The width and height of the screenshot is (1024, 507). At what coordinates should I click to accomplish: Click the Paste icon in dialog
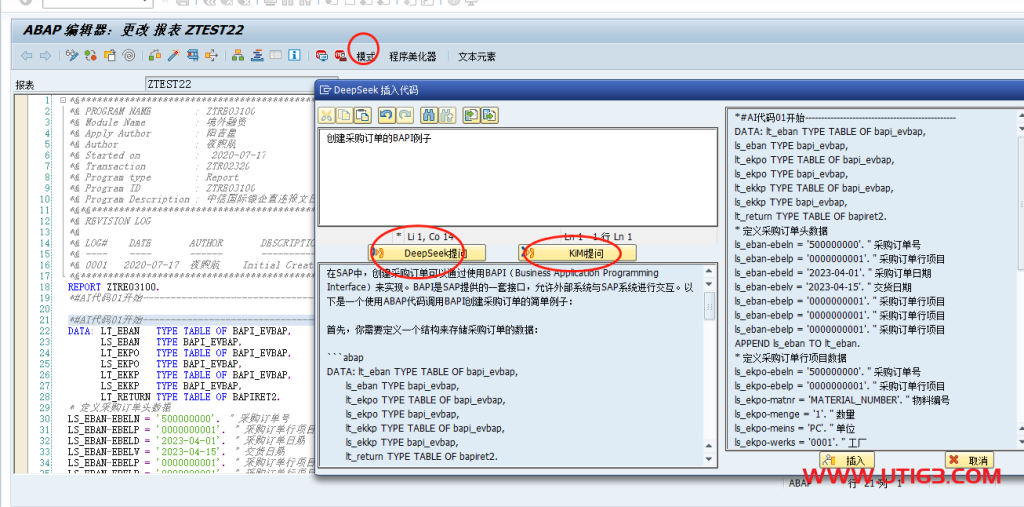click(362, 116)
